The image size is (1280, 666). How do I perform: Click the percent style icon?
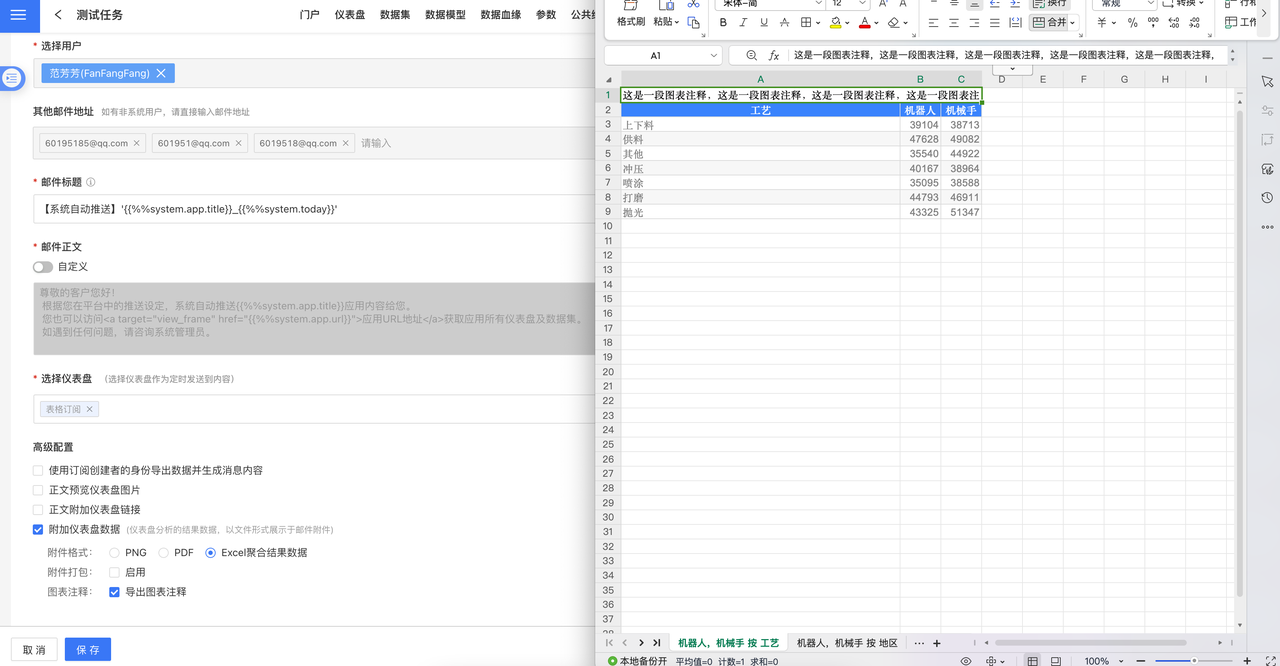(1132, 22)
